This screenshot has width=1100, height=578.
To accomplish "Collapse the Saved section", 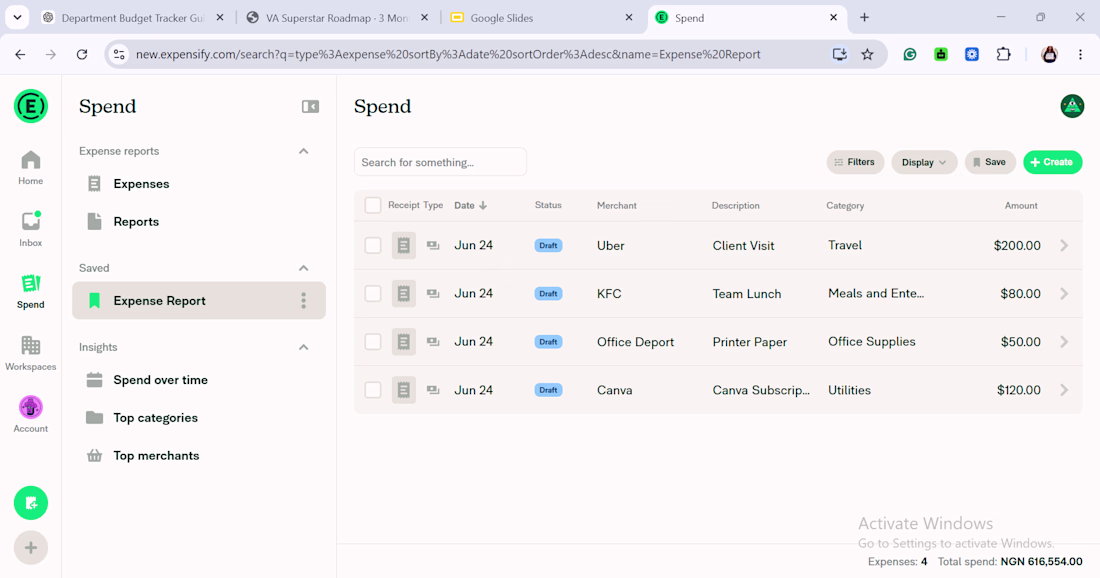I will click(x=303, y=268).
